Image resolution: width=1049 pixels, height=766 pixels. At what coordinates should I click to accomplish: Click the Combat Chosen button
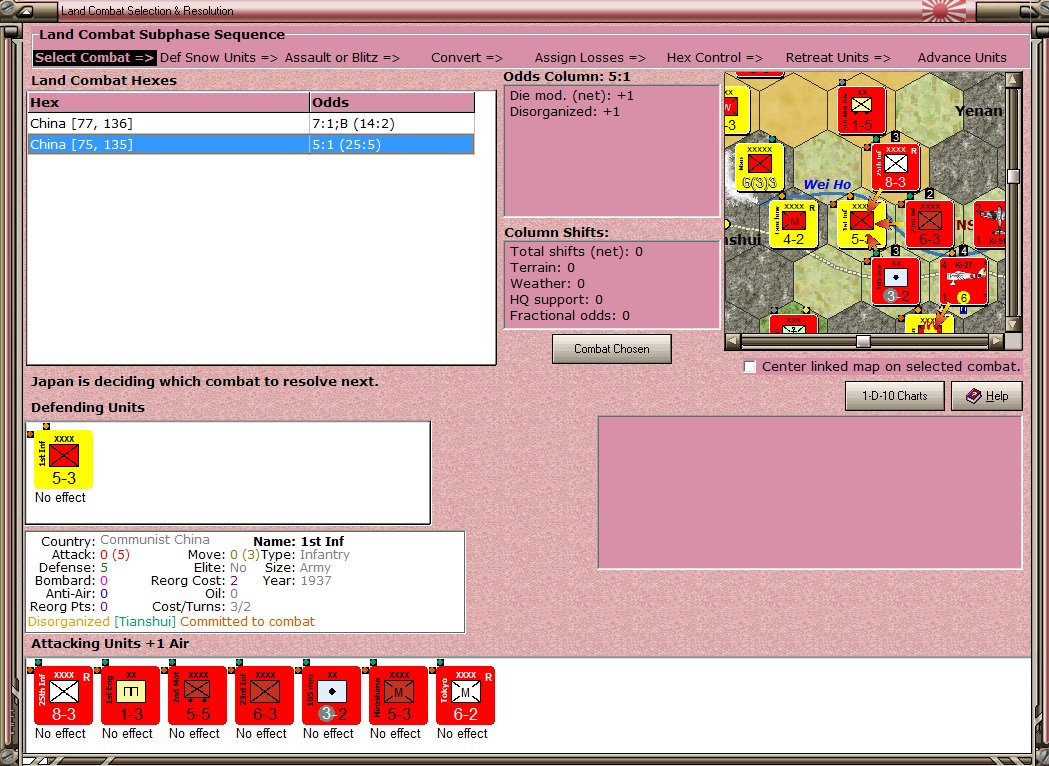pos(611,349)
